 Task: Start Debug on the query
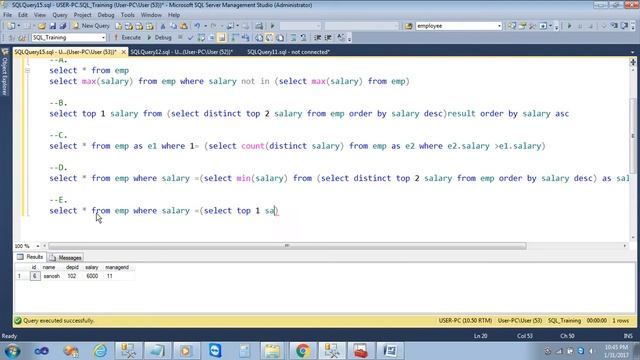(159, 38)
